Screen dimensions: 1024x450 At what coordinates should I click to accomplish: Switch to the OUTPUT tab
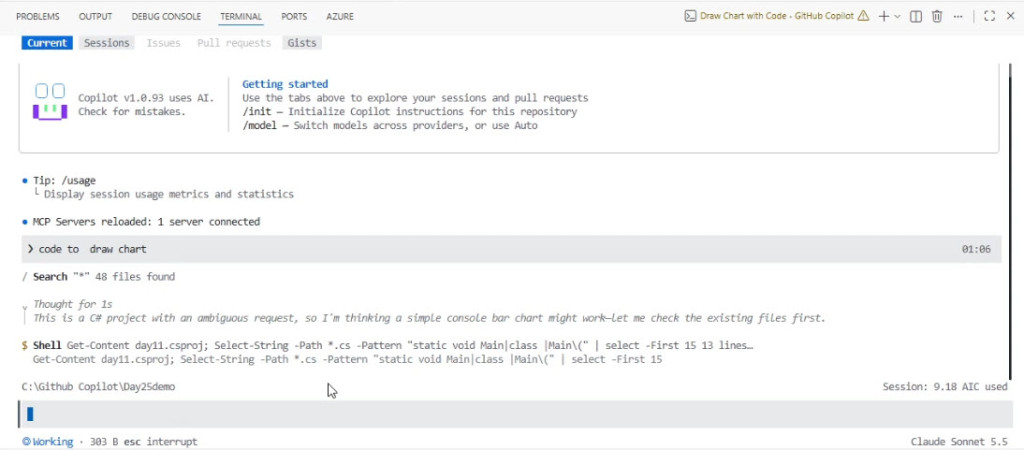click(95, 16)
